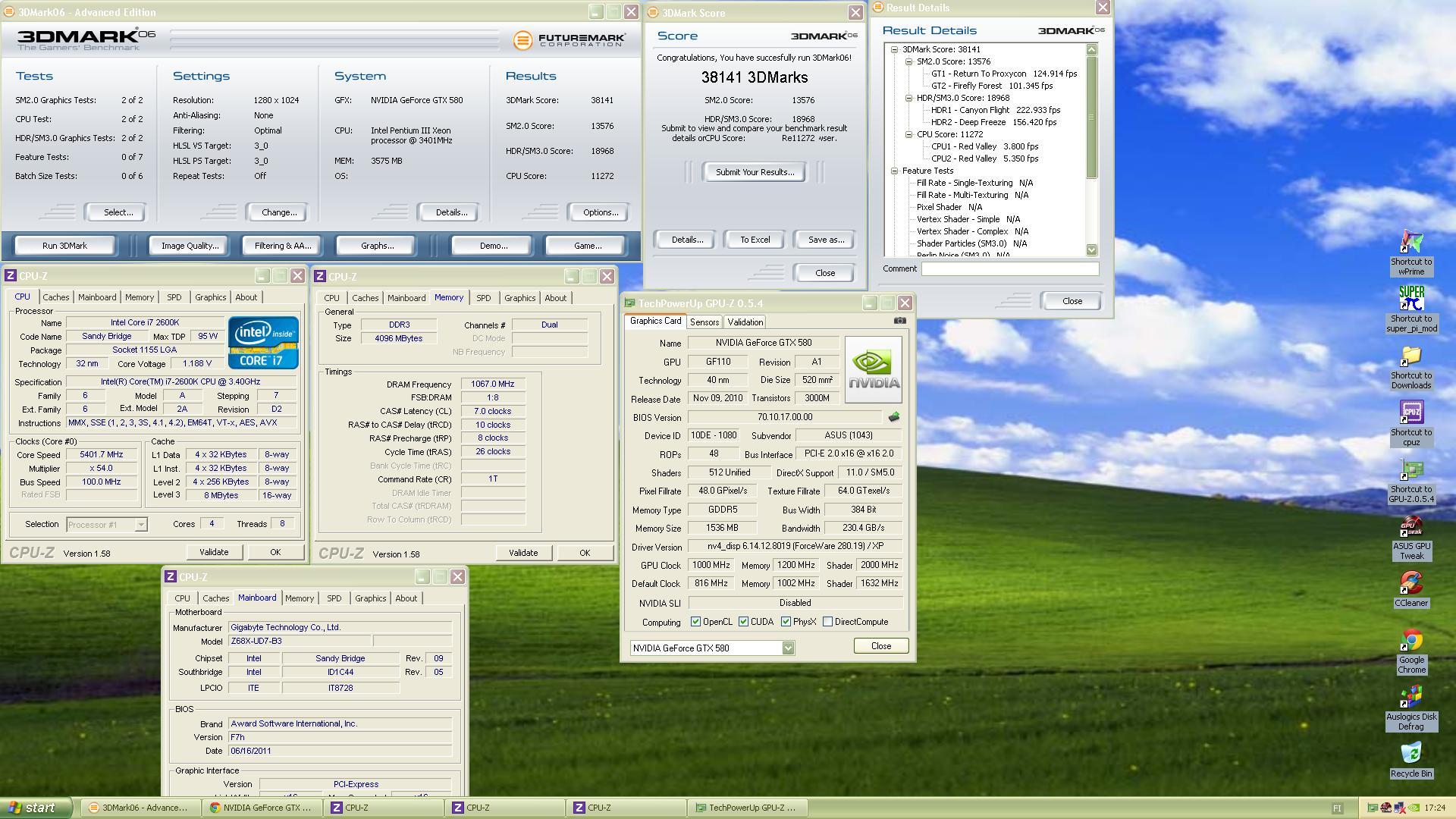
Task: Click the 3DMark Score window title icon
Action: [653, 13]
